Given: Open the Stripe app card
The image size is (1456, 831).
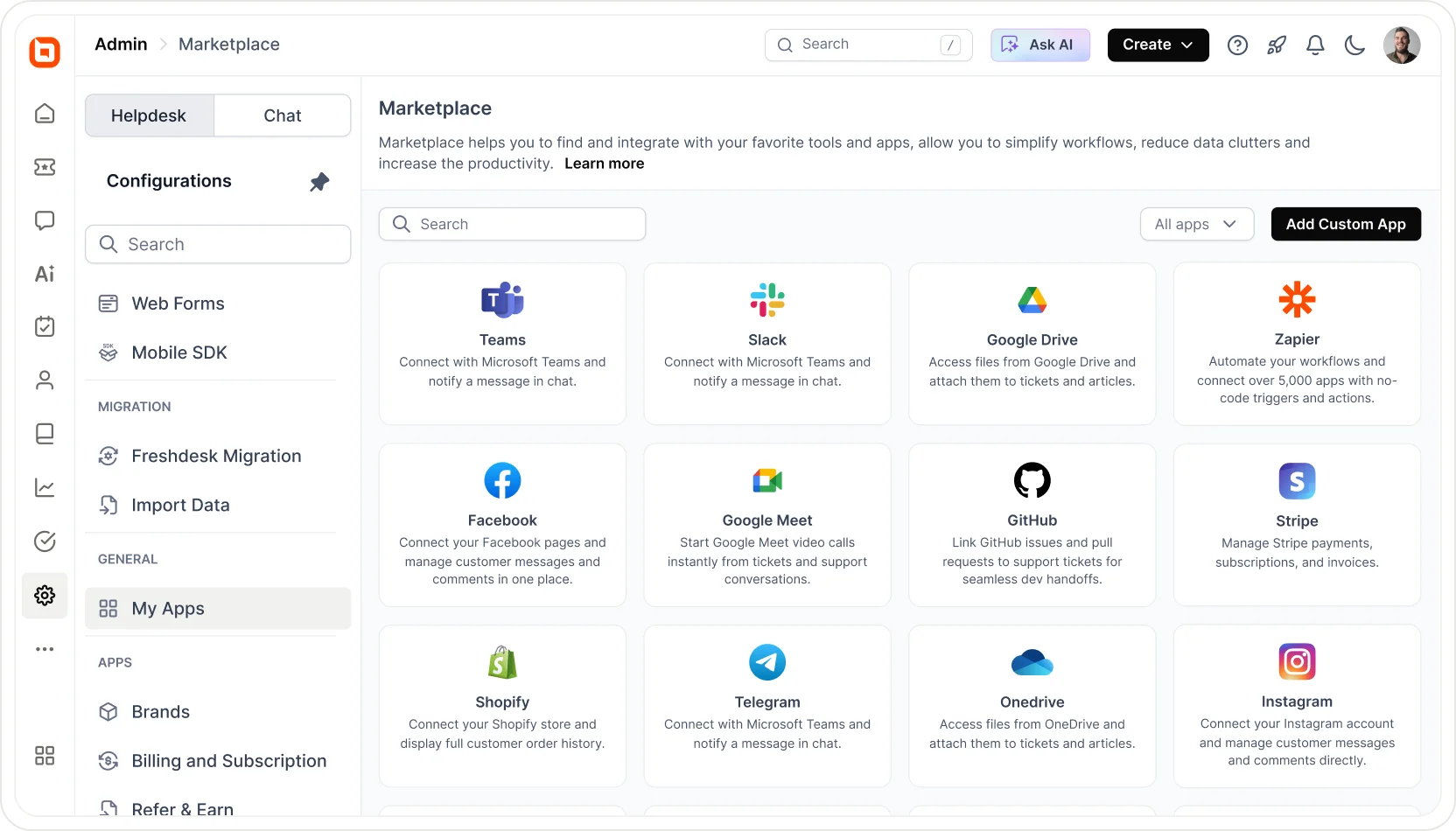Looking at the screenshot, I should [1297, 525].
